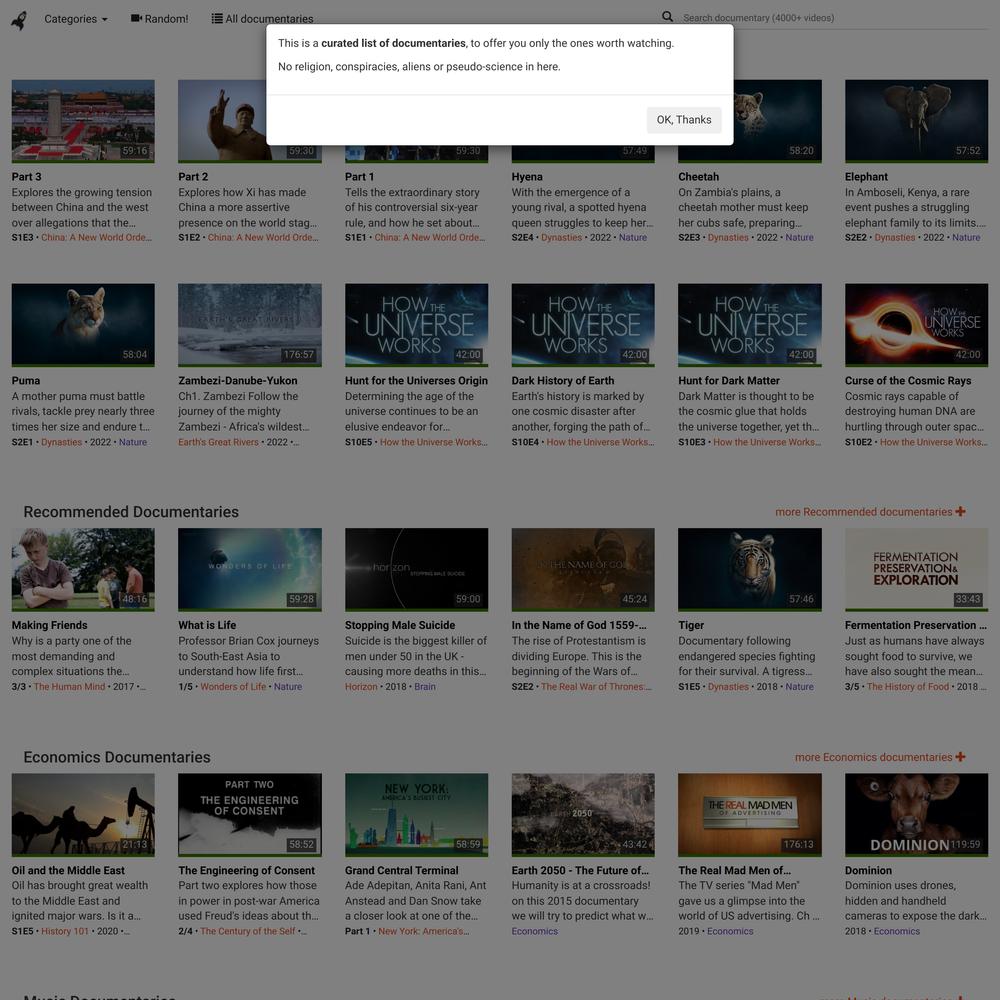Click the Nature category link under Elephant
The image size is (1000, 1000).
tap(966, 237)
